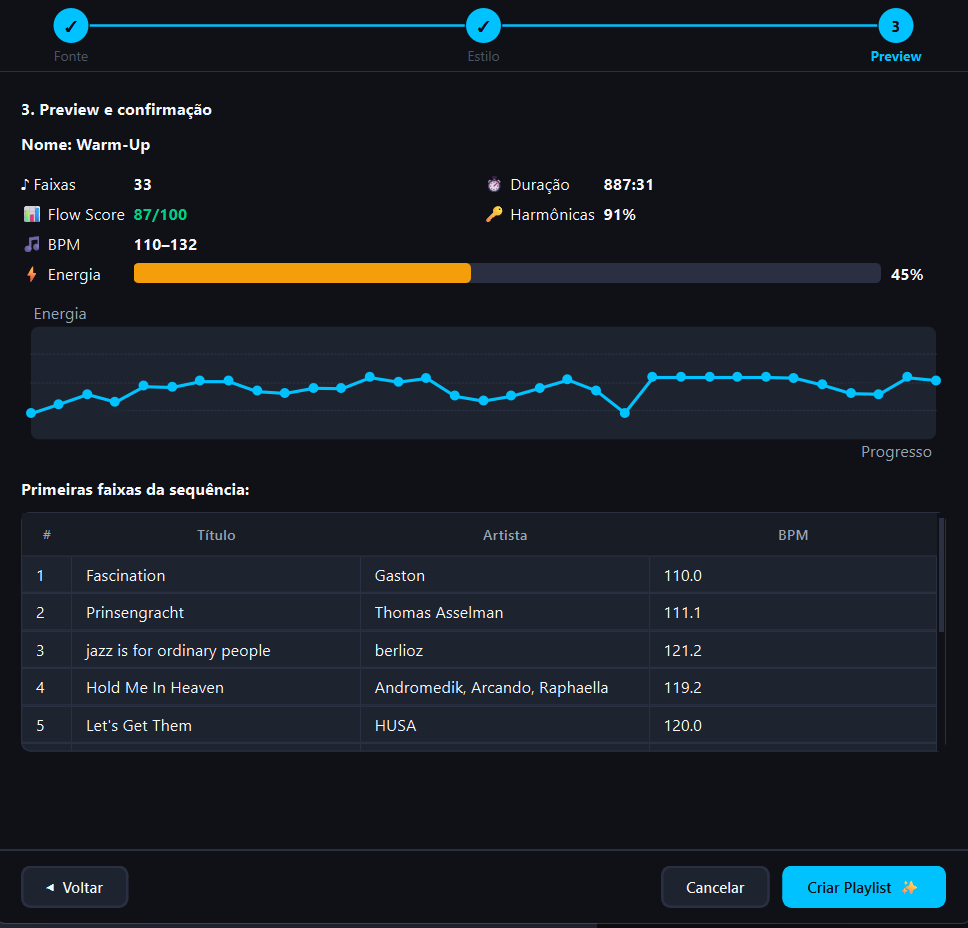Click the Fonte step checkmark circle

pyautogui.click(x=71, y=26)
